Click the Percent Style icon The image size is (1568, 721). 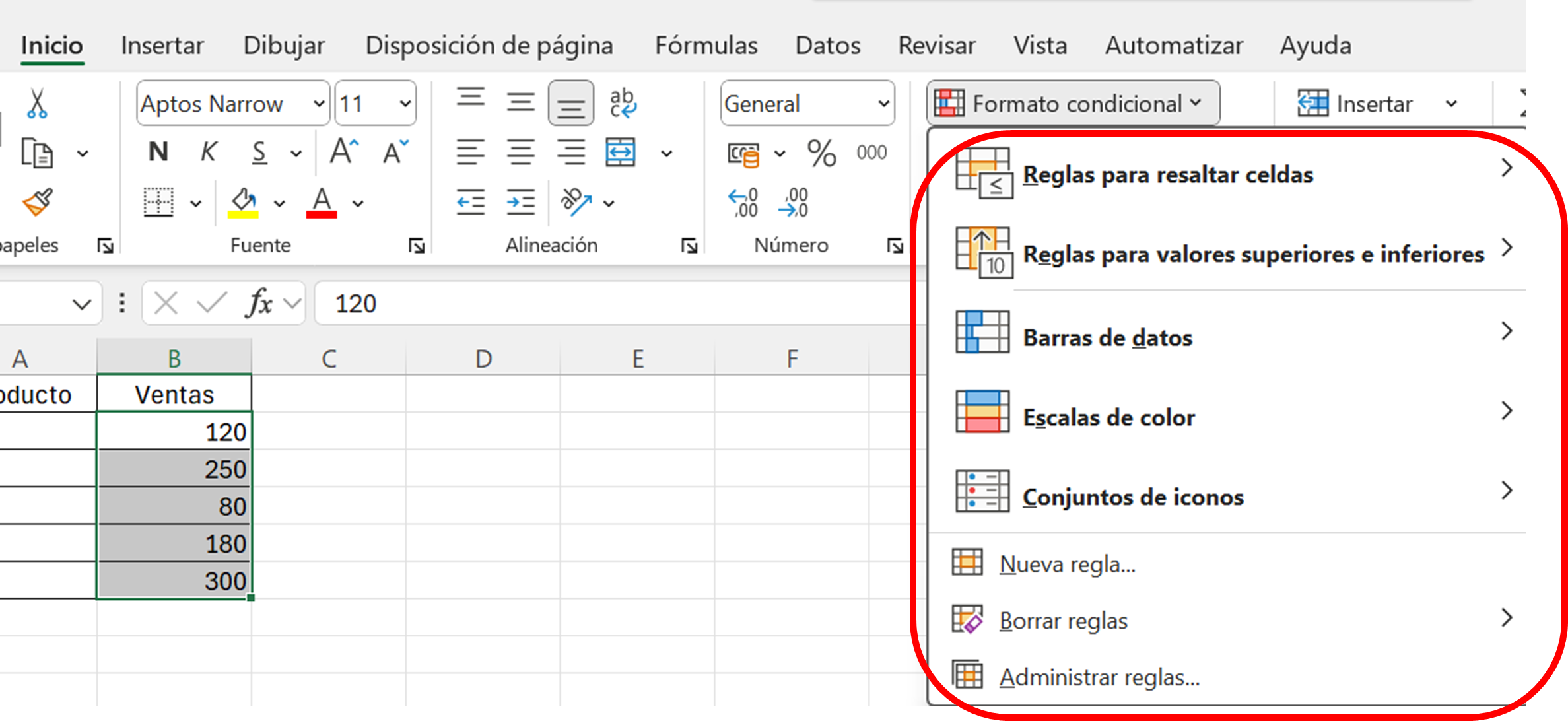pyautogui.click(x=821, y=153)
